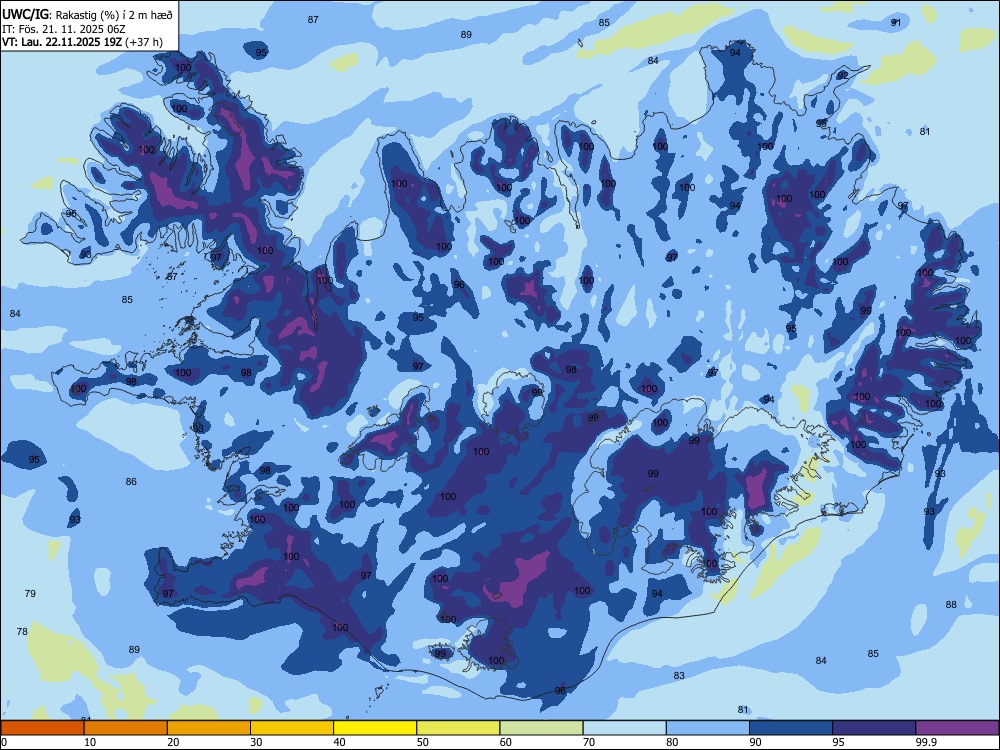Click the humidity value 91 on the map
This screenshot has width=1000, height=750.
coord(895,22)
